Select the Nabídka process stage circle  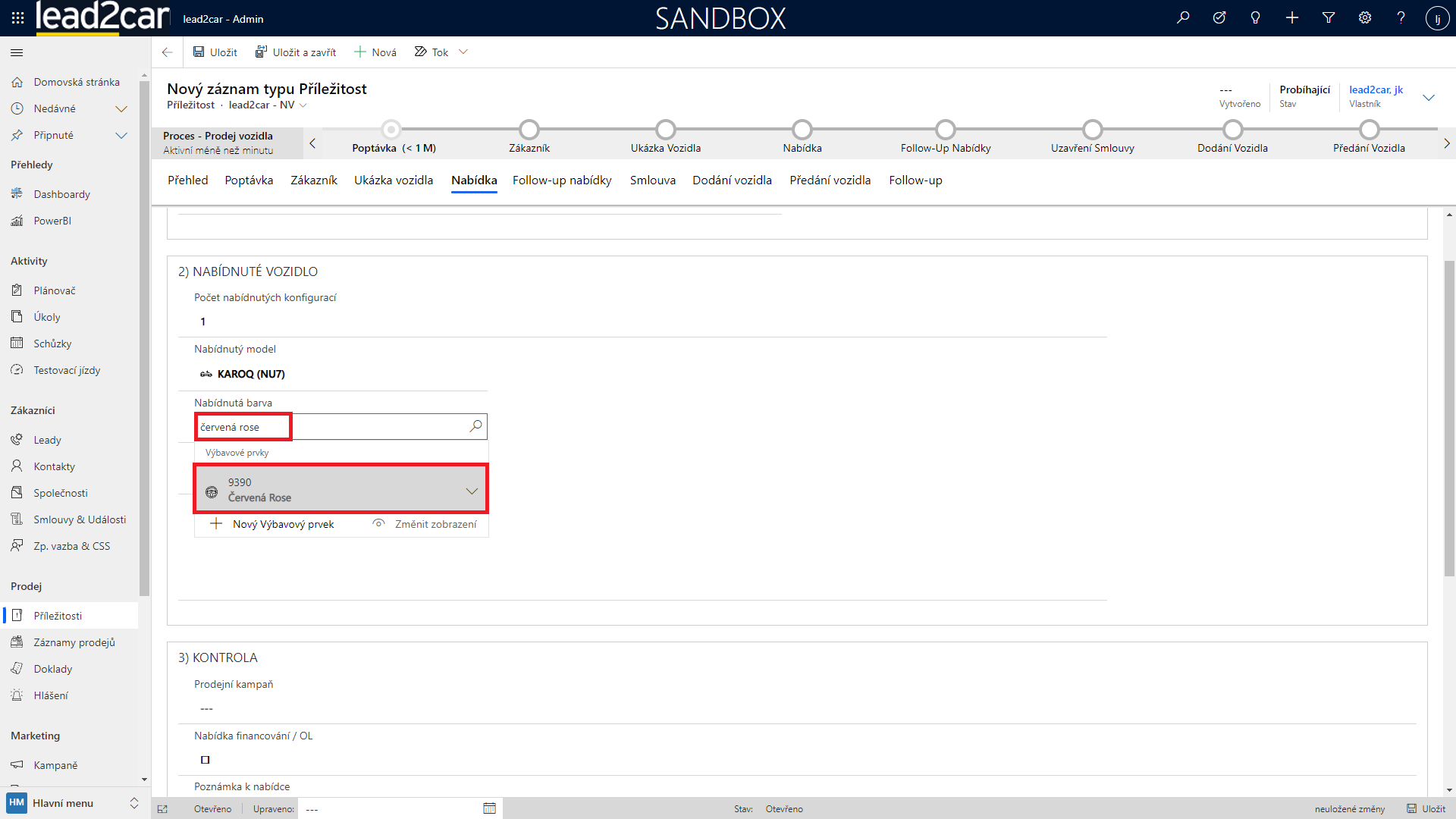[802, 129]
